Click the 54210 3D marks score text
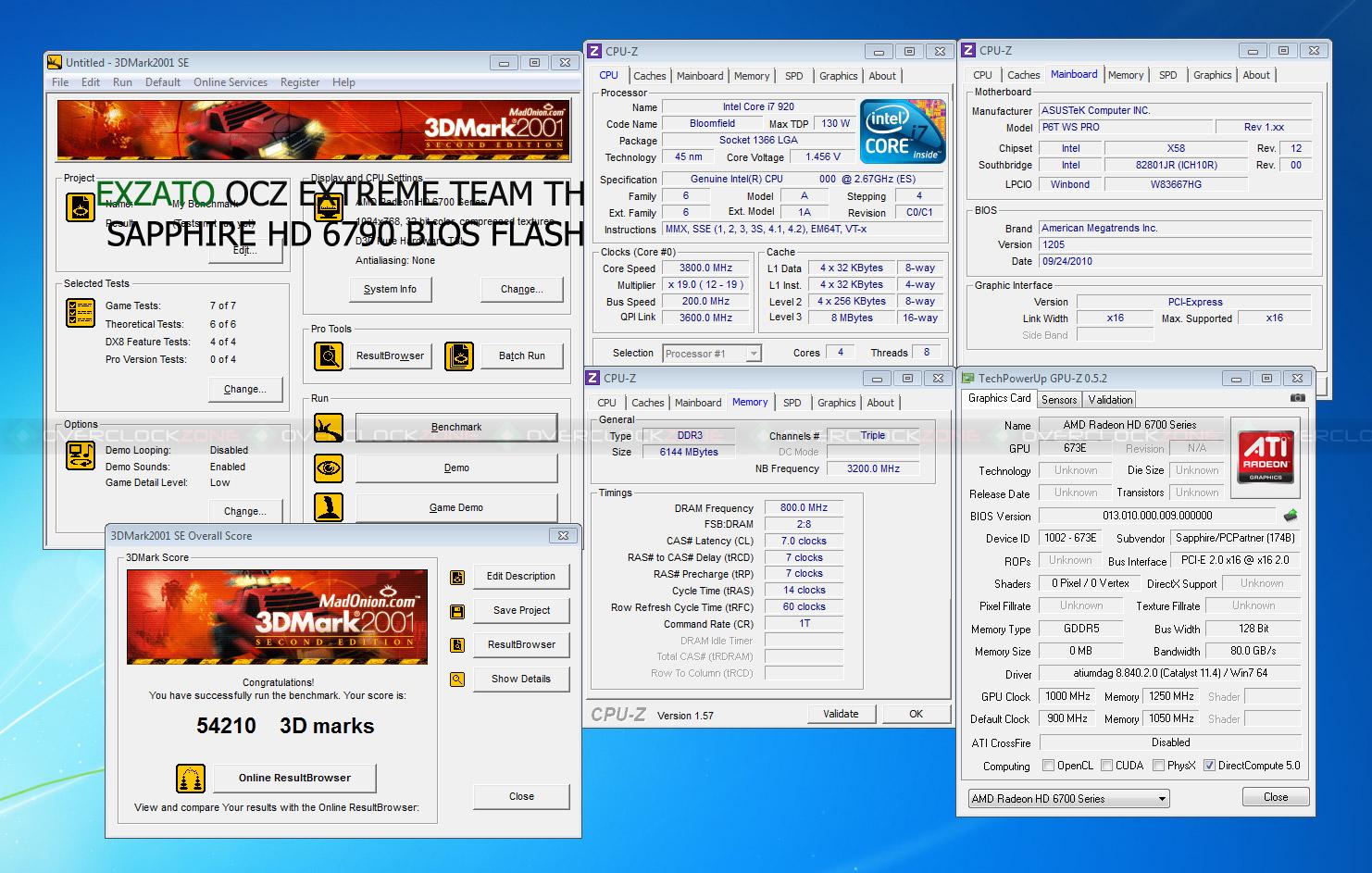 coord(285,727)
